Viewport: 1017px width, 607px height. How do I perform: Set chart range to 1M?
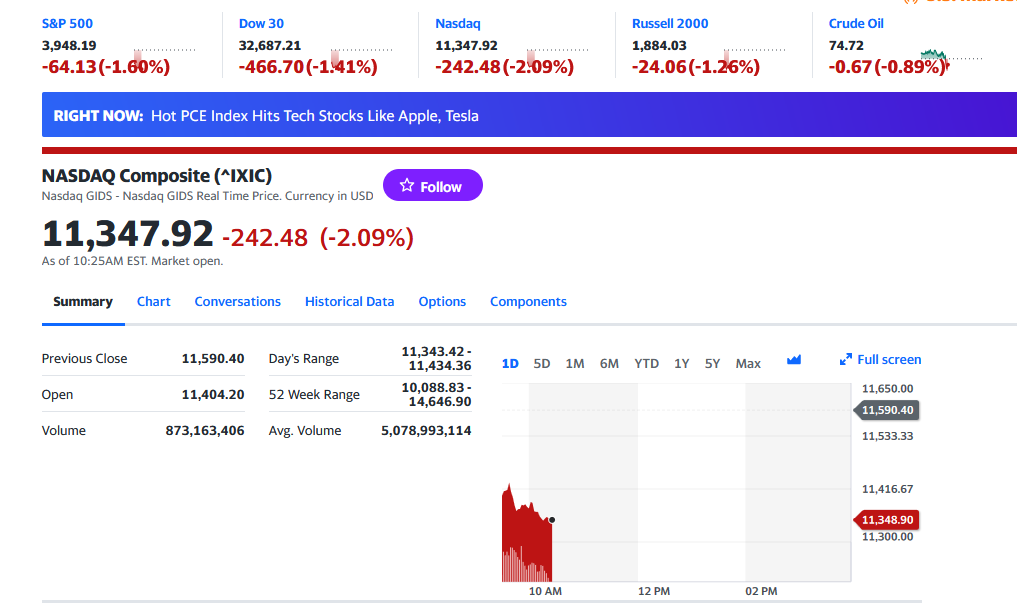tap(575, 364)
